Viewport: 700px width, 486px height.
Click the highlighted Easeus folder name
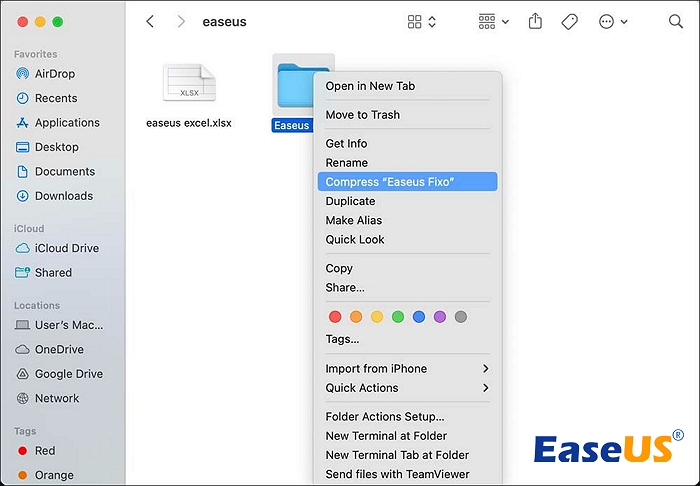[292, 125]
